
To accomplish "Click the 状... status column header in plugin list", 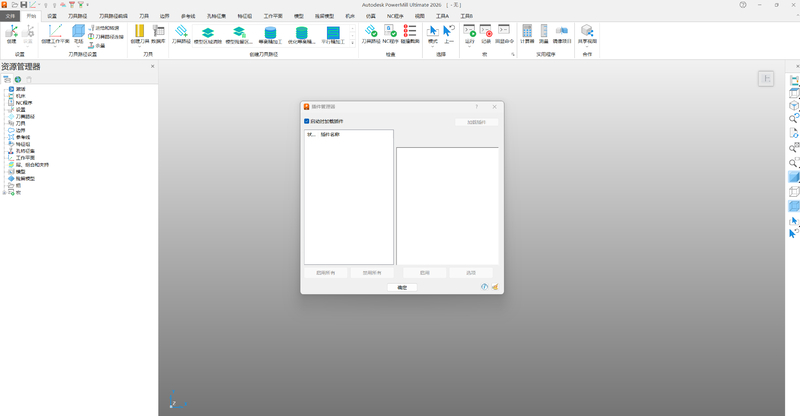I will point(311,134).
